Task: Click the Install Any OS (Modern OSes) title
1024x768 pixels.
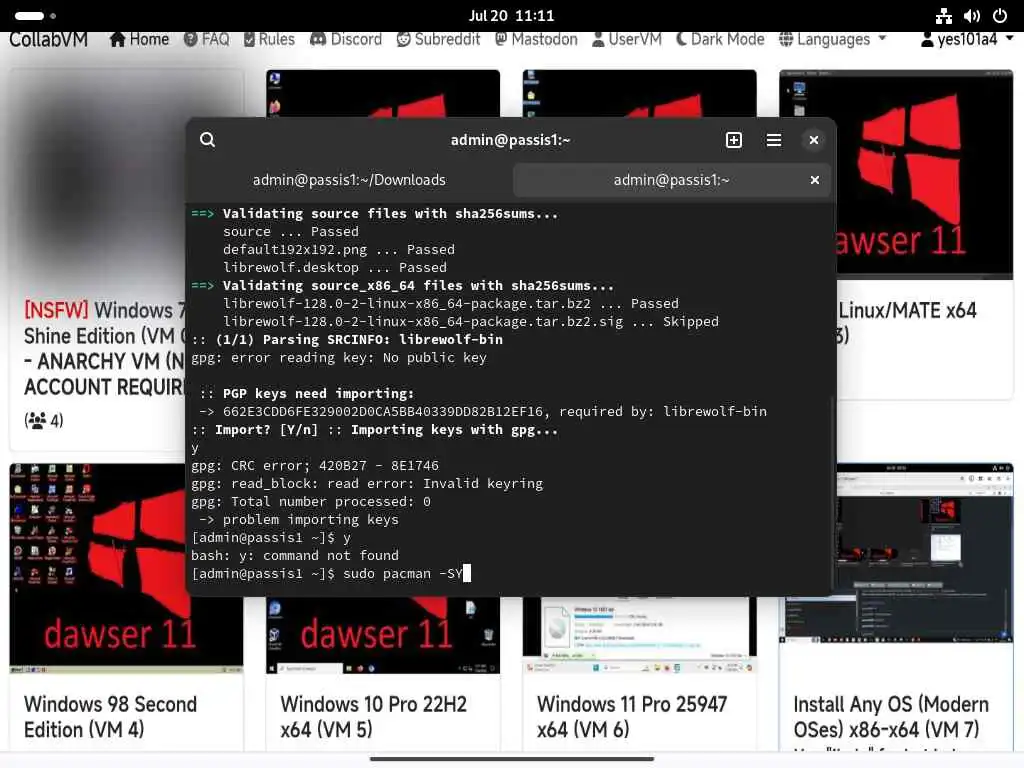Action: (x=891, y=716)
